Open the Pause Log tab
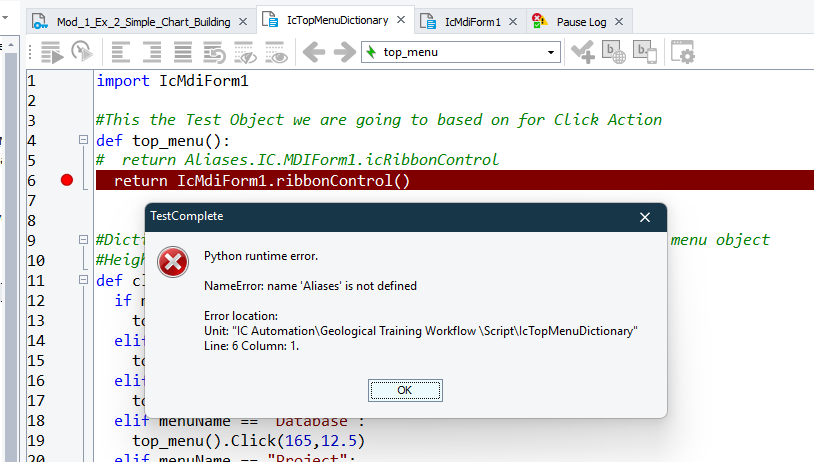 click(x=581, y=22)
